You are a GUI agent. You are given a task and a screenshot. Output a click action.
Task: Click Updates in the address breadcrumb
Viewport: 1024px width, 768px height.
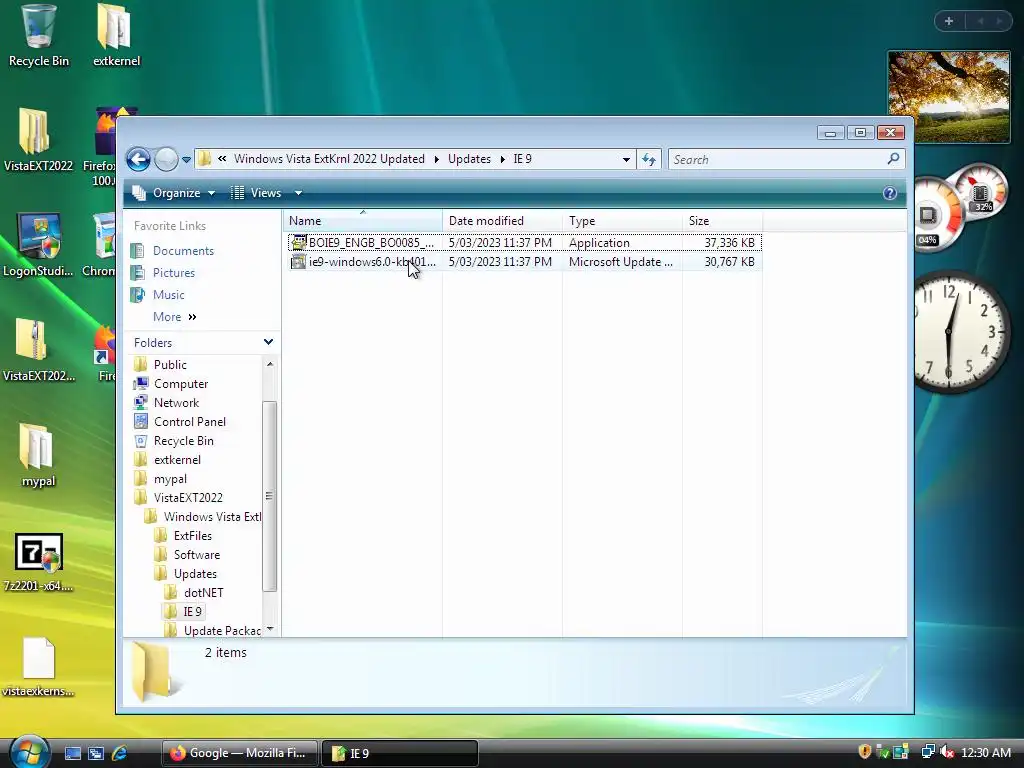pos(469,159)
